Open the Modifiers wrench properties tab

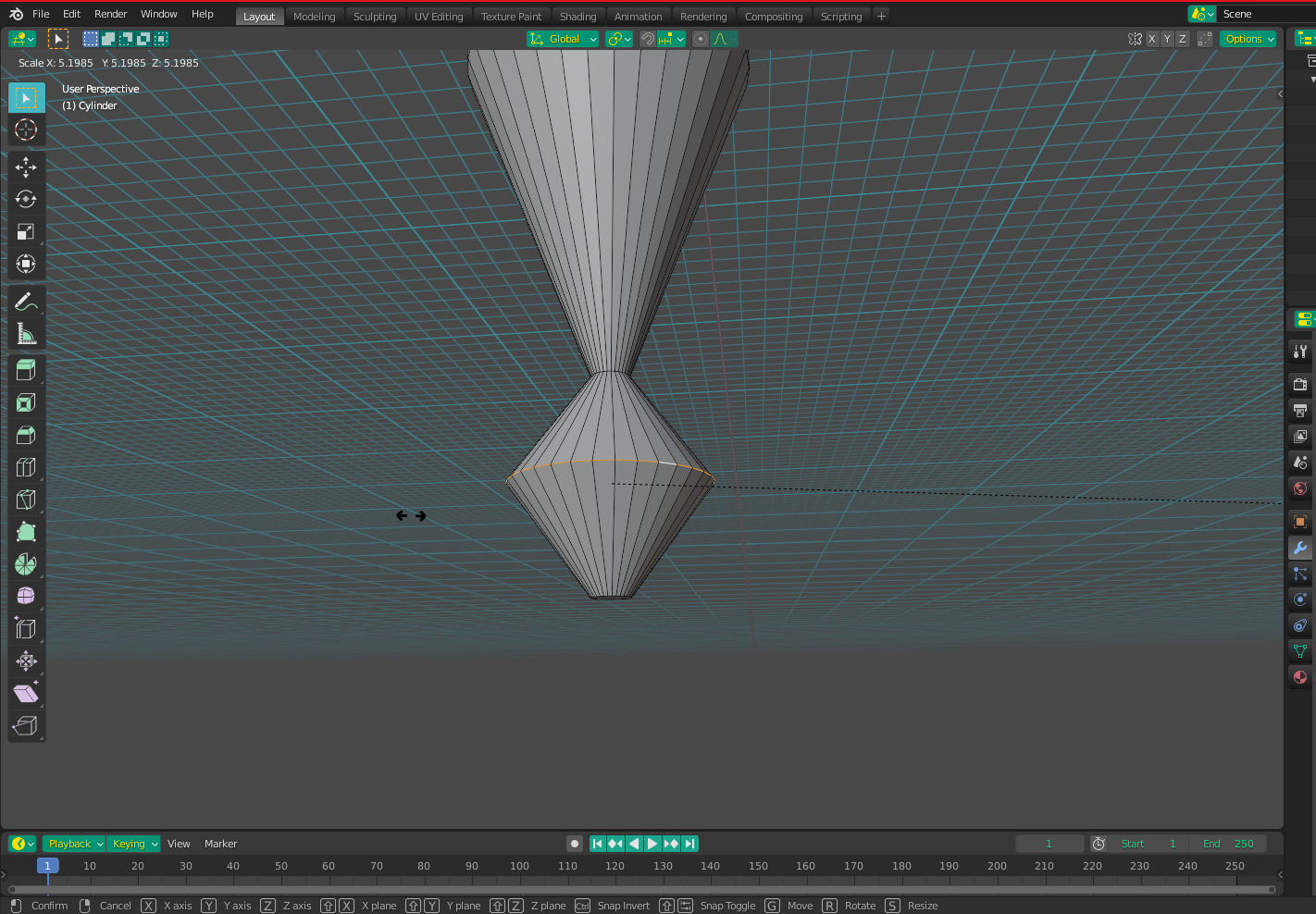tap(1300, 548)
